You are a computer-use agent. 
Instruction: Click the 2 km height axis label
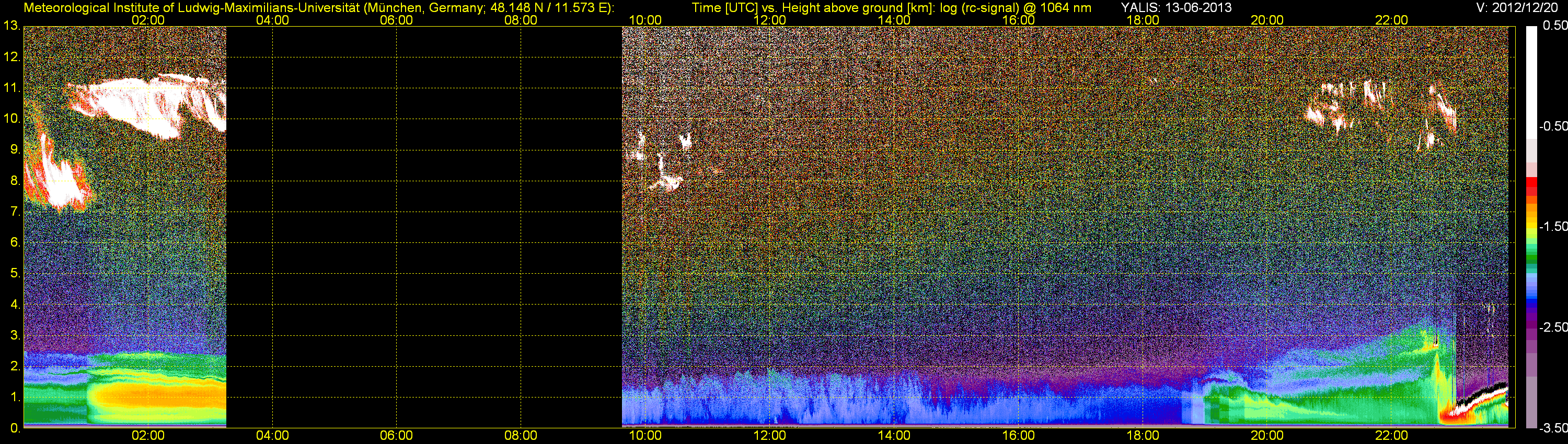click(x=15, y=366)
